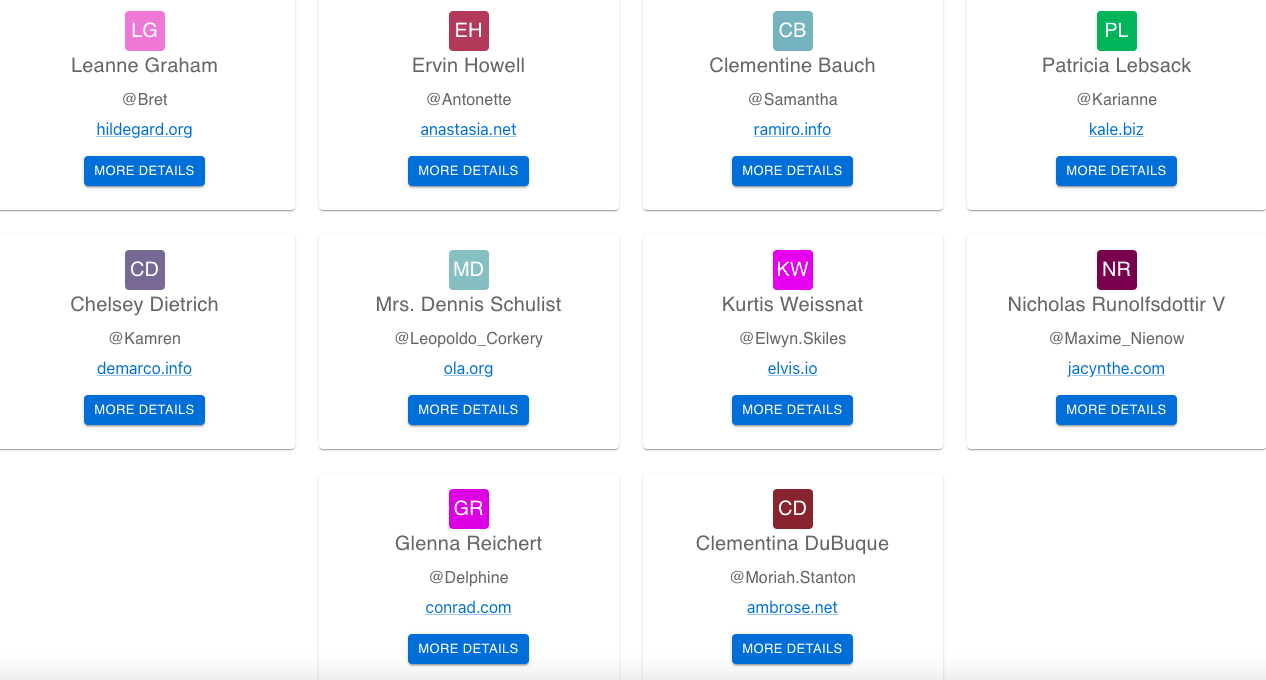Show more details for Glenna Reichert
Screen dimensions: 1266x680
click(x=469, y=649)
